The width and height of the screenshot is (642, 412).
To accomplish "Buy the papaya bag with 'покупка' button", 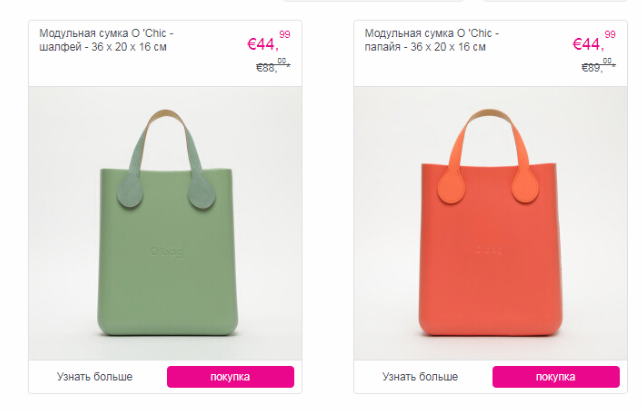I will pos(556,377).
